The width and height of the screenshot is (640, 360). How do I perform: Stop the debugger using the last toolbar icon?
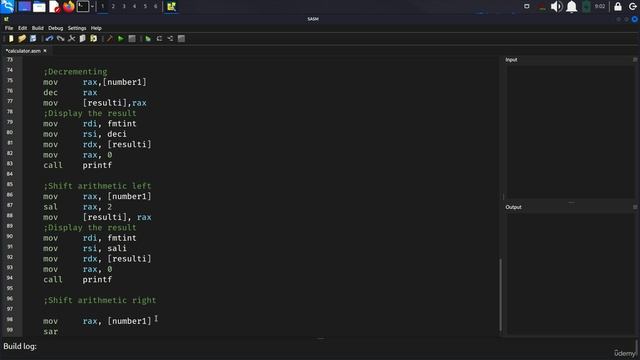[181, 39]
